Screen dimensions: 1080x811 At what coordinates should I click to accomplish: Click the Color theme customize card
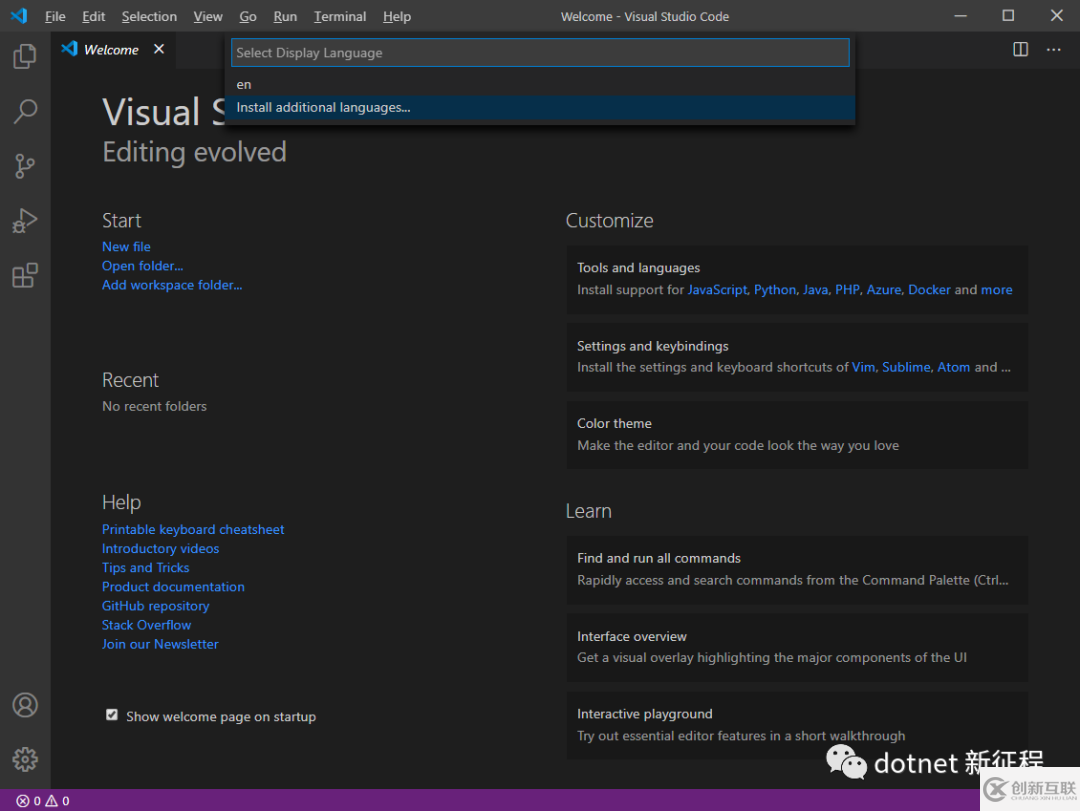click(796, 435)
